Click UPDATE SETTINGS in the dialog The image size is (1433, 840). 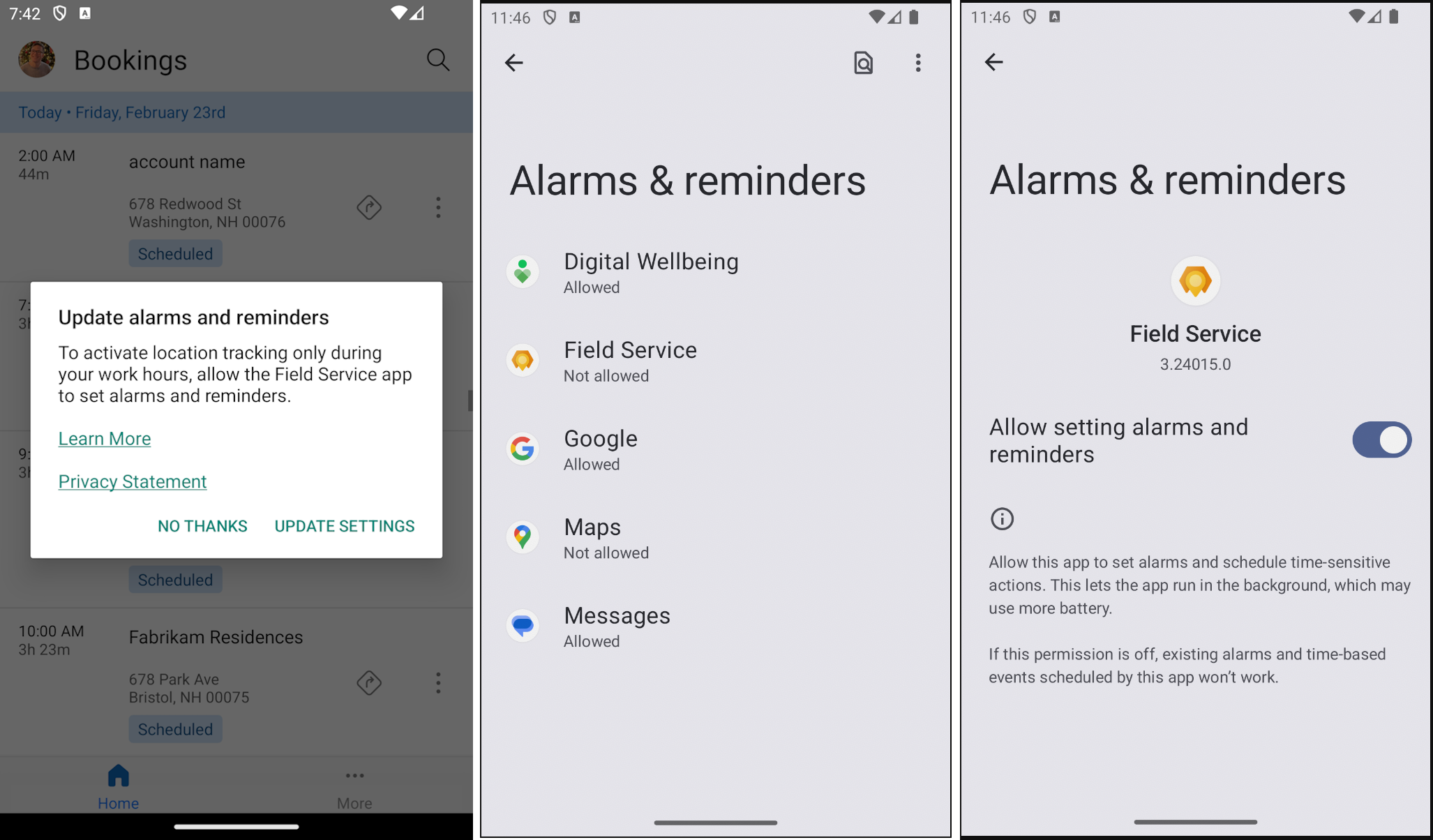[344, 525]
